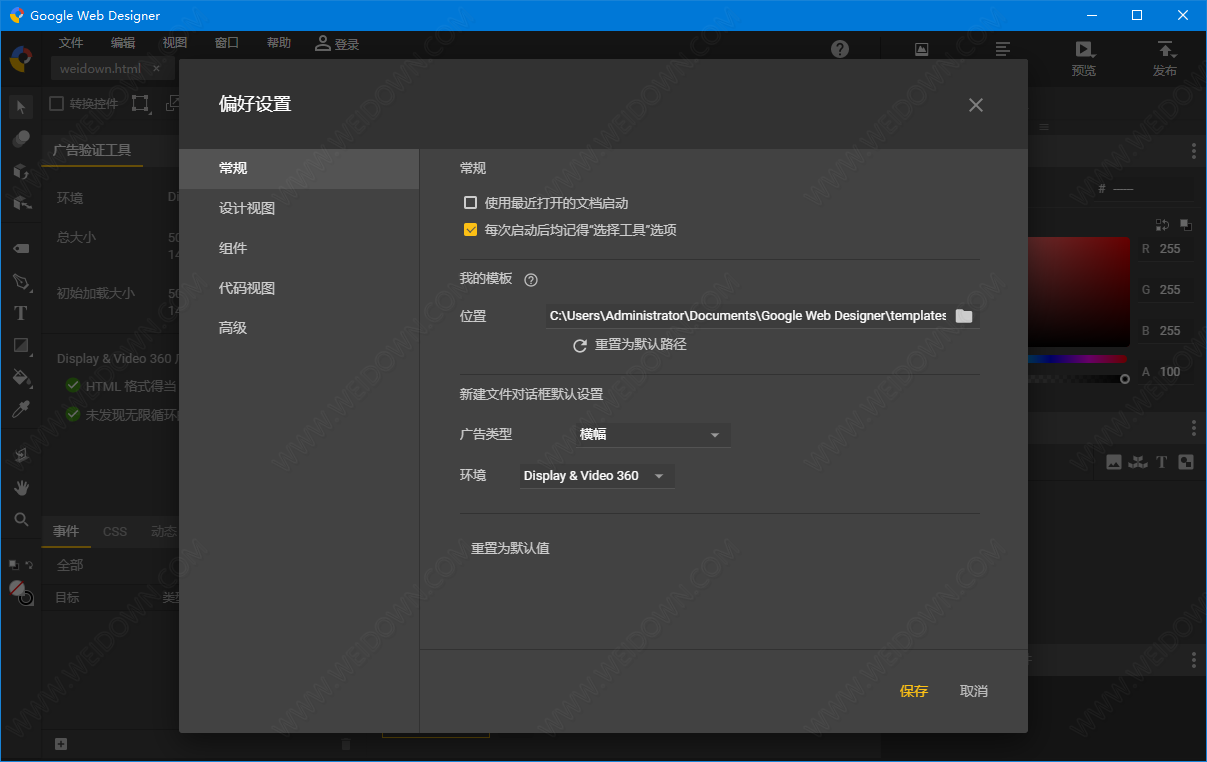The width and height of the screenshot is (1207, 762).
Task: Choose the 3D stage rotate tool
Action: (21, 203)
